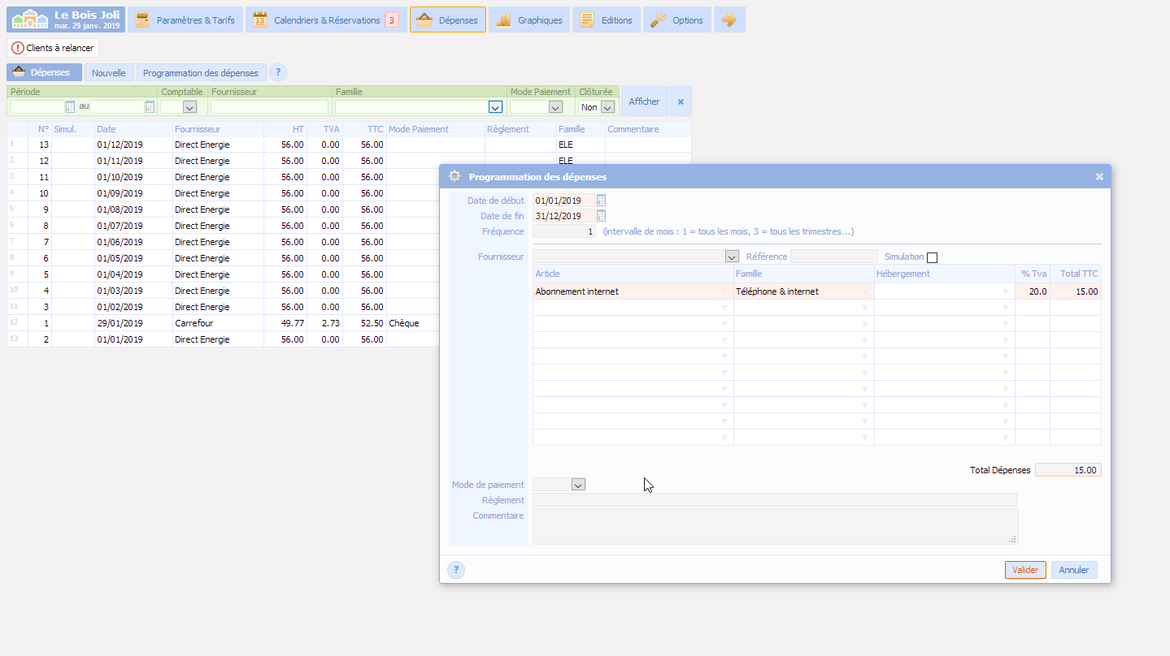The width and height of the screenshot is (1170, 656).
Task: Open the Graphiques menu
Action: pos(530,20)
